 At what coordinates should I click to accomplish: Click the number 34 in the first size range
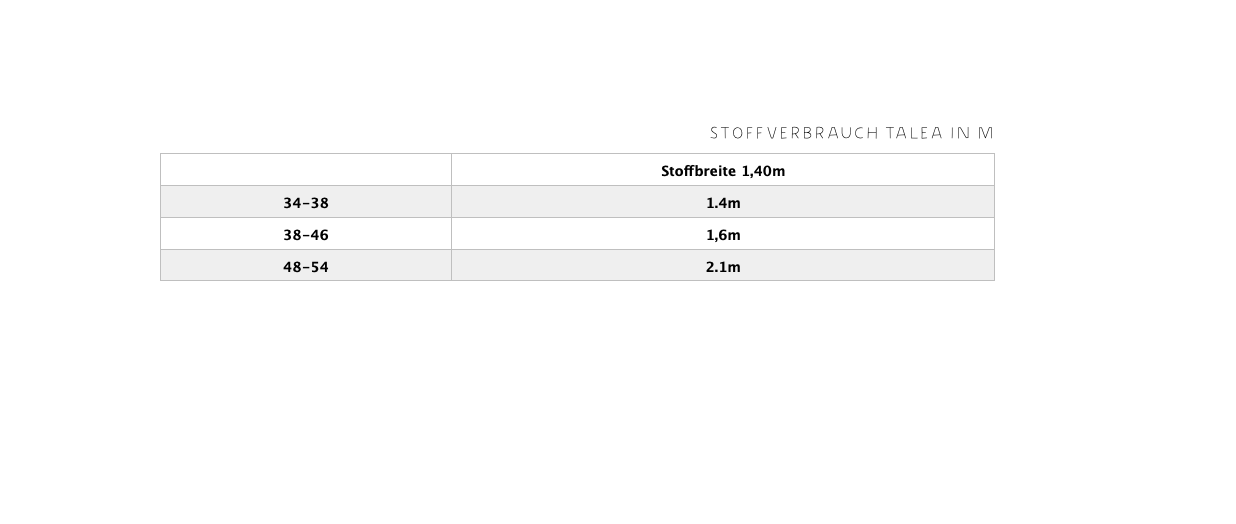[x=292, y=203]
